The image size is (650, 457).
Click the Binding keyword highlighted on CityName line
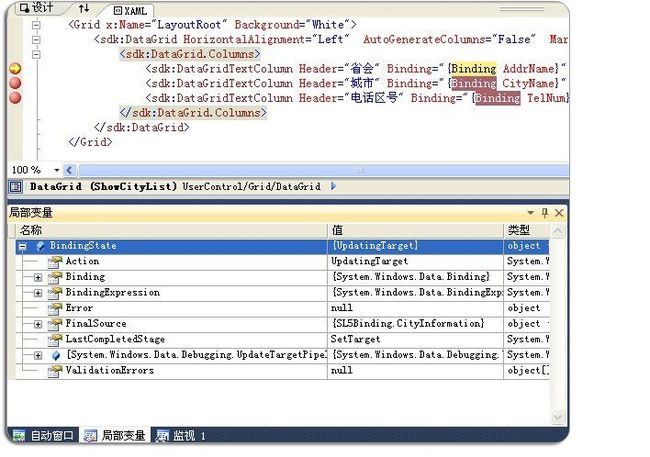click(x=474, y=83)
